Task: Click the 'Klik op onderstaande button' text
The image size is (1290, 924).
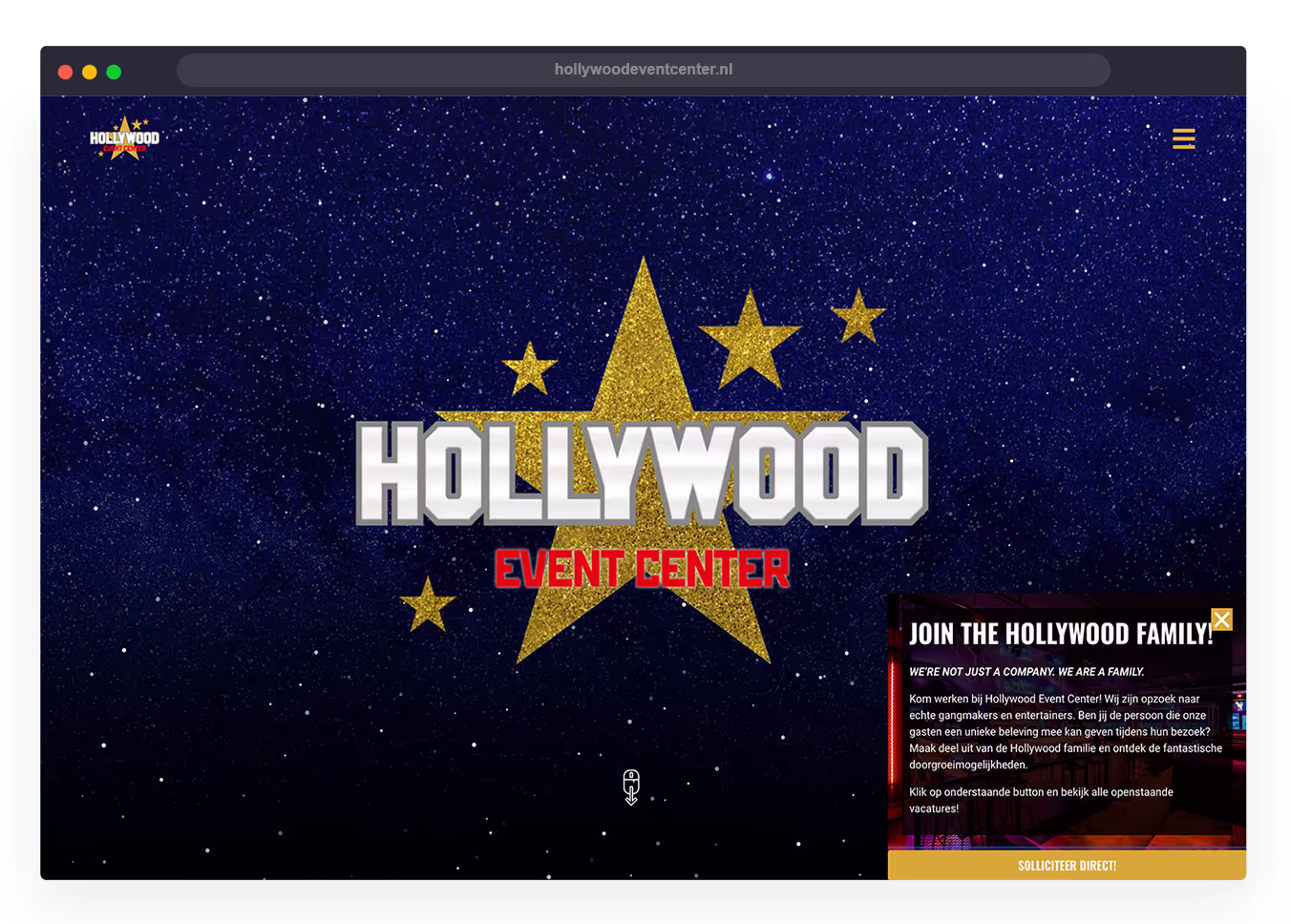Action: [1041, 800]
